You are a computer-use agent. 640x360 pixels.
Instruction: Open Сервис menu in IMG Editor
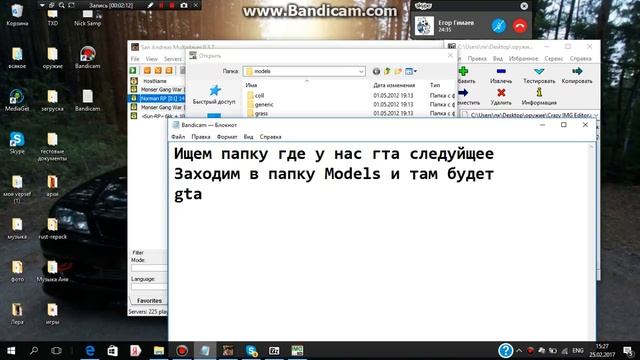point(553,59)
